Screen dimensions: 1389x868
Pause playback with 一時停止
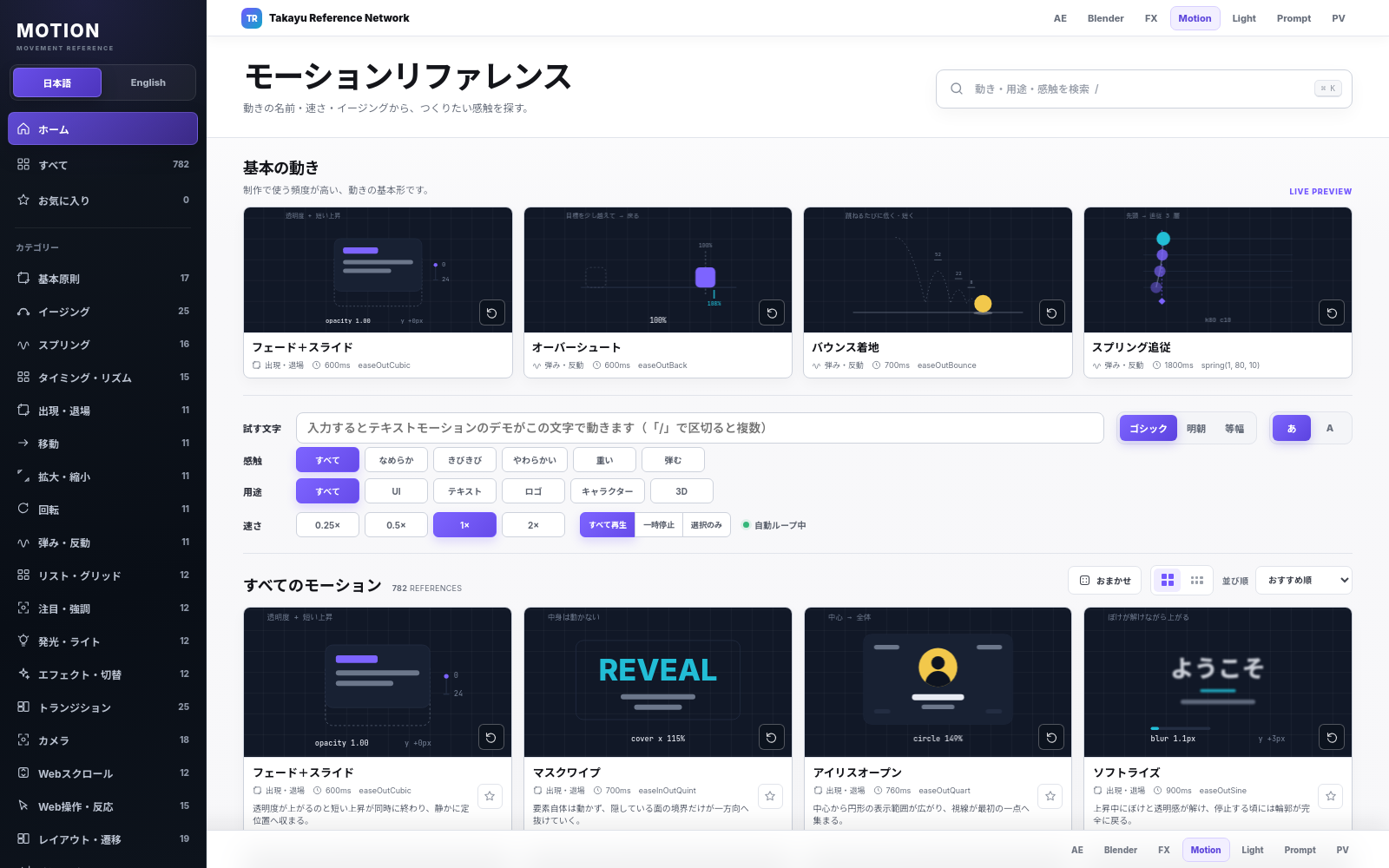click(x=659, y=525)
